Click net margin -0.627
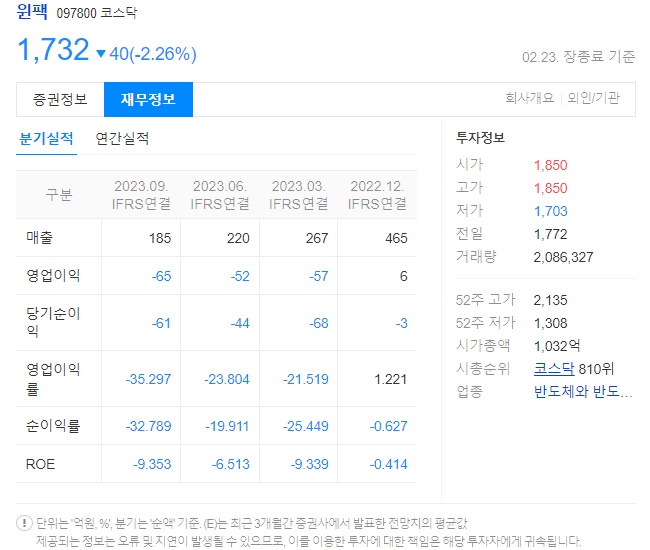Image resolution: width=650 pixels, height=550 pixels. [388, 426]
